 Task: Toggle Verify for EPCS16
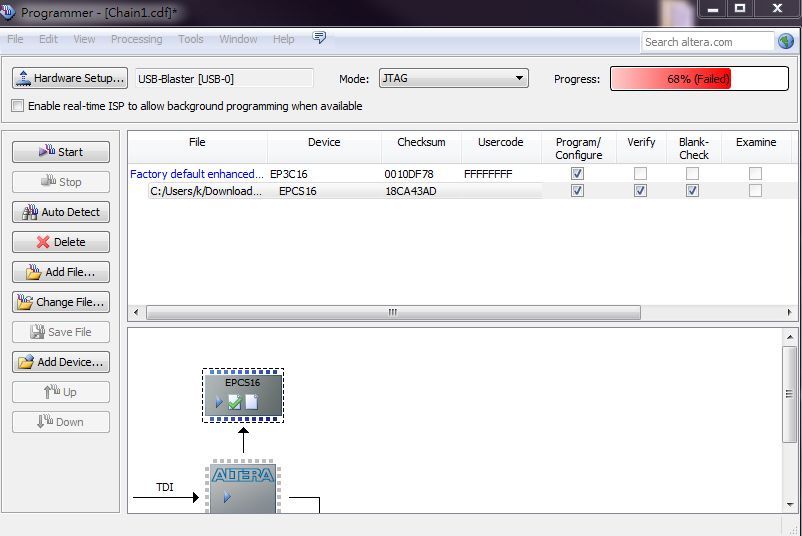(x=640, y=191)
